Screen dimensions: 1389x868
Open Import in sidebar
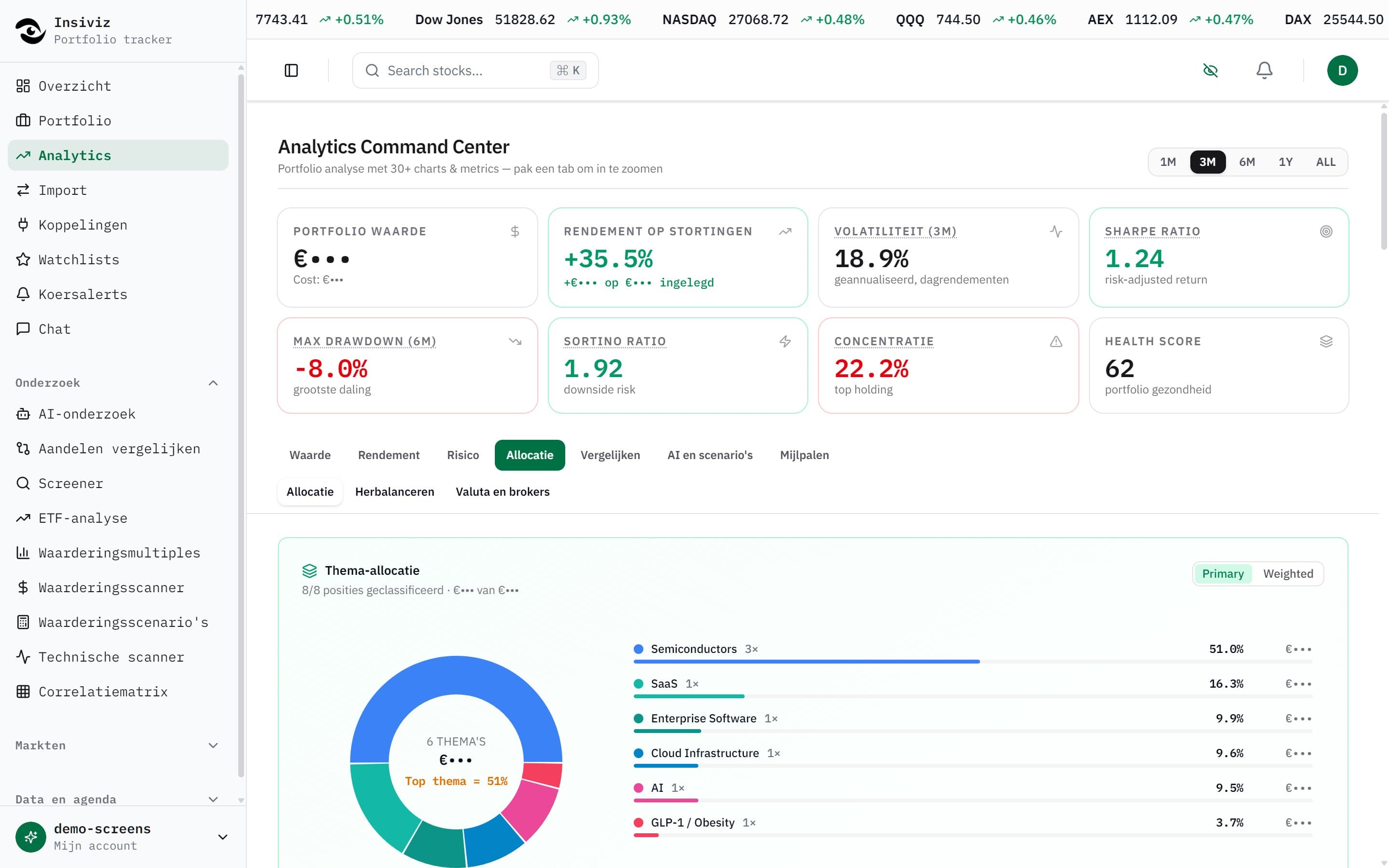tap(118, 190)
